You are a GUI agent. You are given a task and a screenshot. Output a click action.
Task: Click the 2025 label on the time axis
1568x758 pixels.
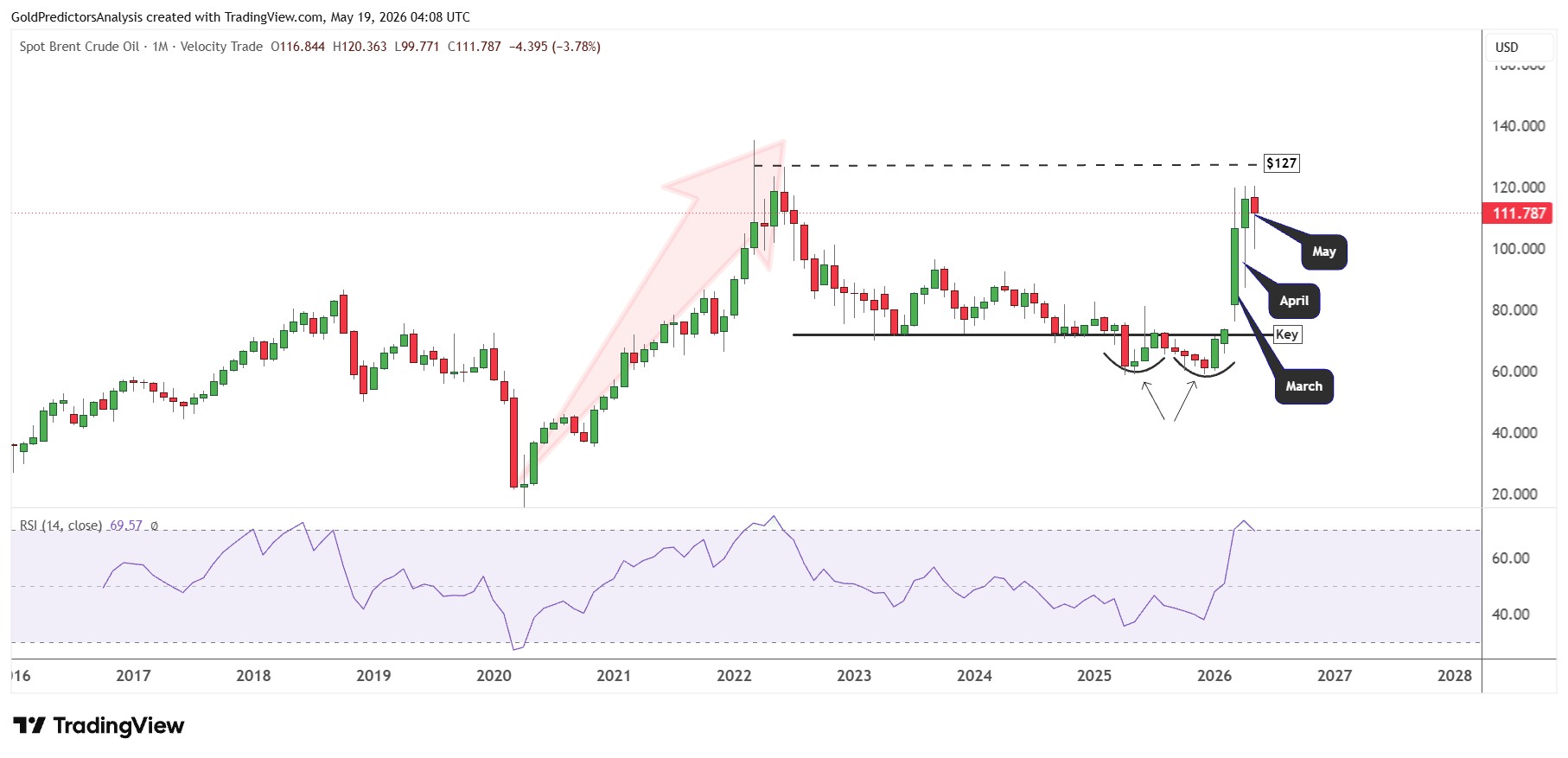tap(1094, 676)
